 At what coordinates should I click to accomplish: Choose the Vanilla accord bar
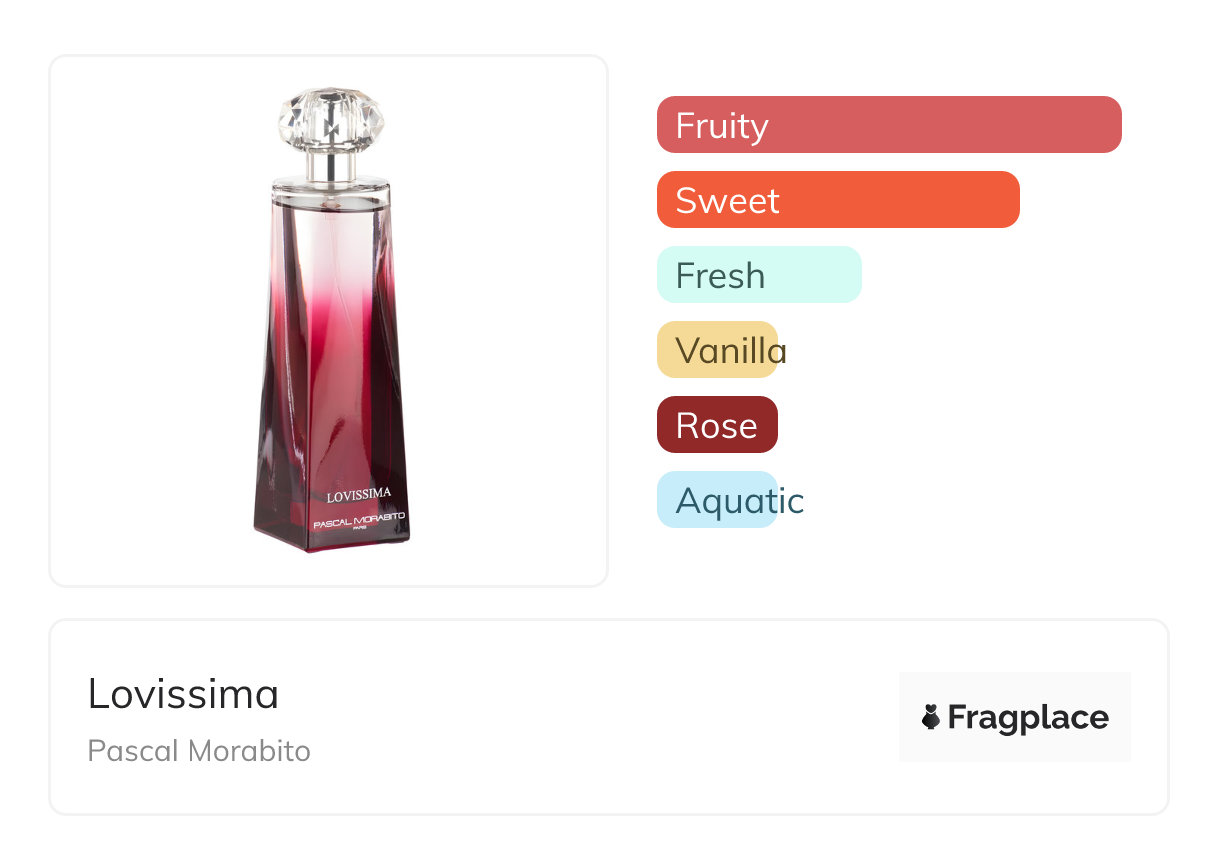click(717, 350)
